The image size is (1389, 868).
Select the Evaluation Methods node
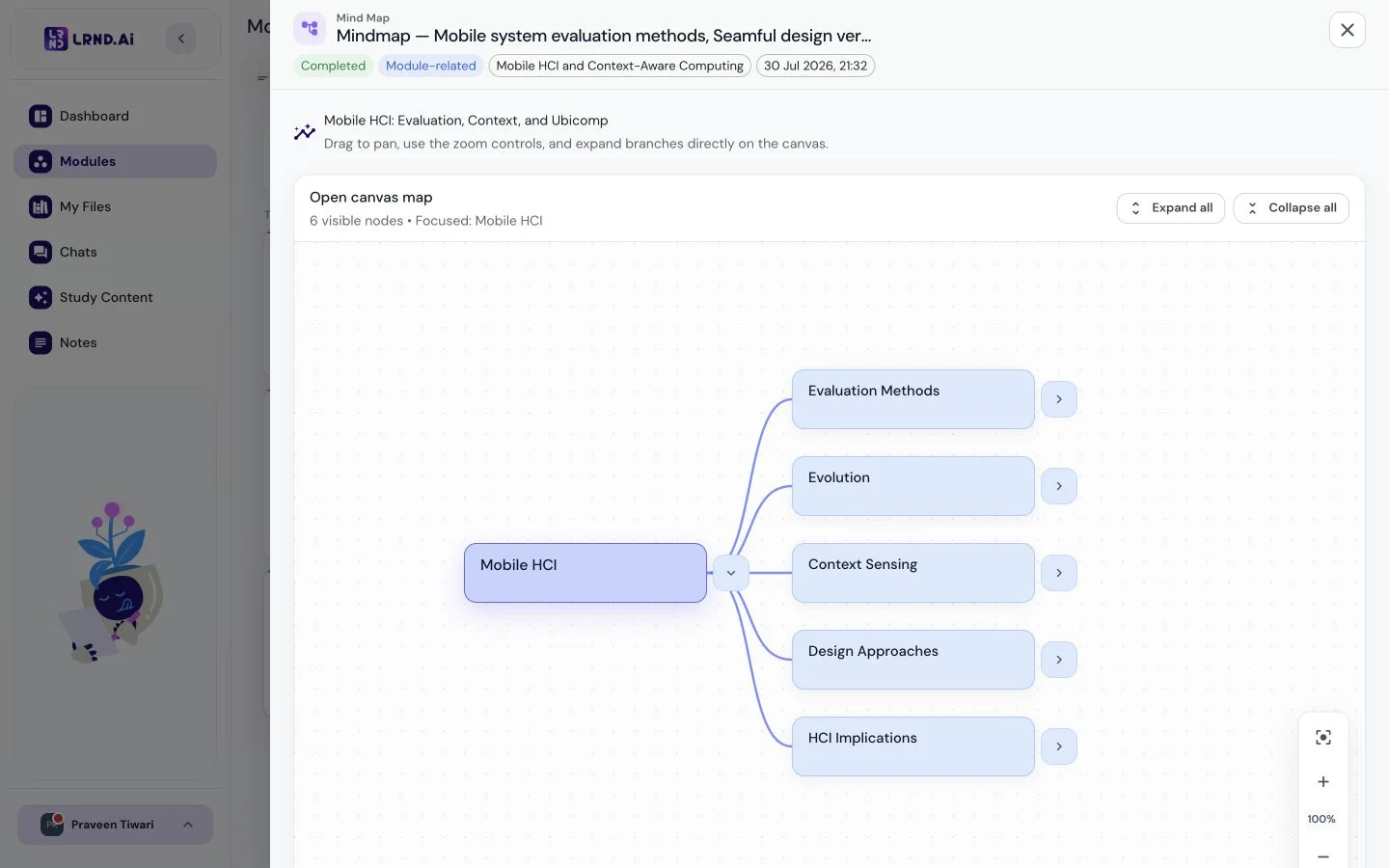coord(913,399)
